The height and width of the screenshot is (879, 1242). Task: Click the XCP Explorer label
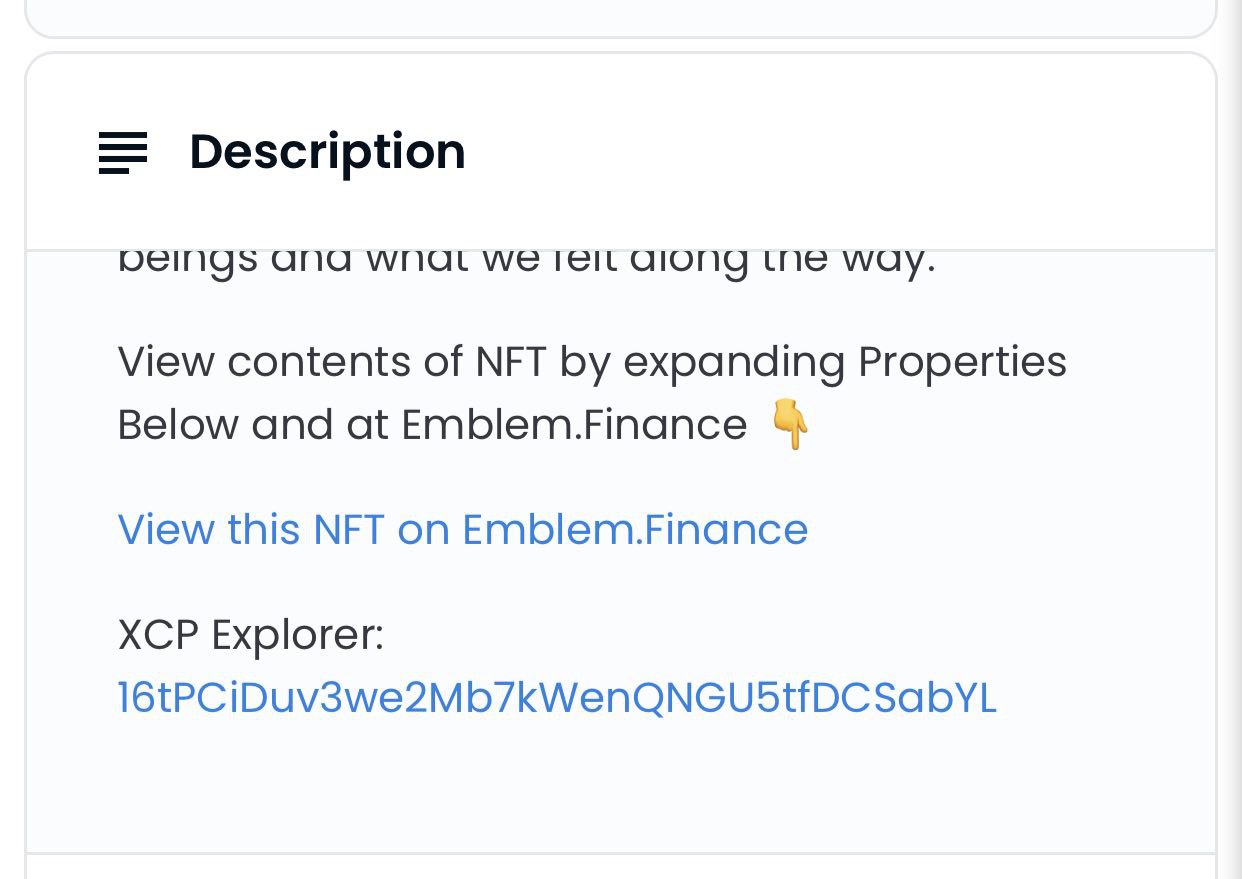tap(250, 635)
